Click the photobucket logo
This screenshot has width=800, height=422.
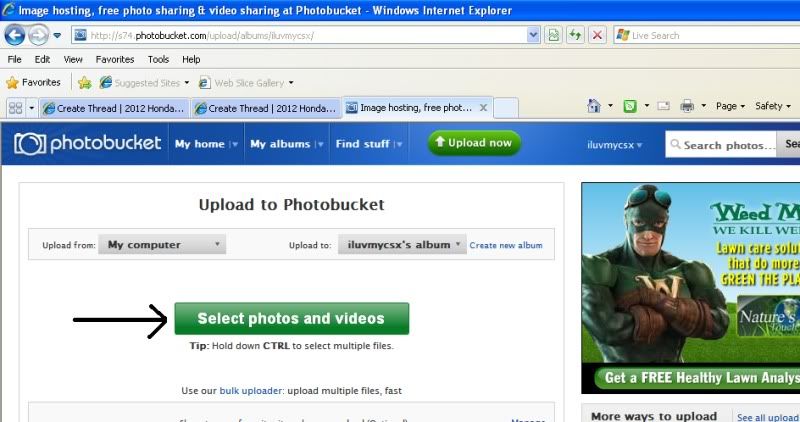coord(88,143)
